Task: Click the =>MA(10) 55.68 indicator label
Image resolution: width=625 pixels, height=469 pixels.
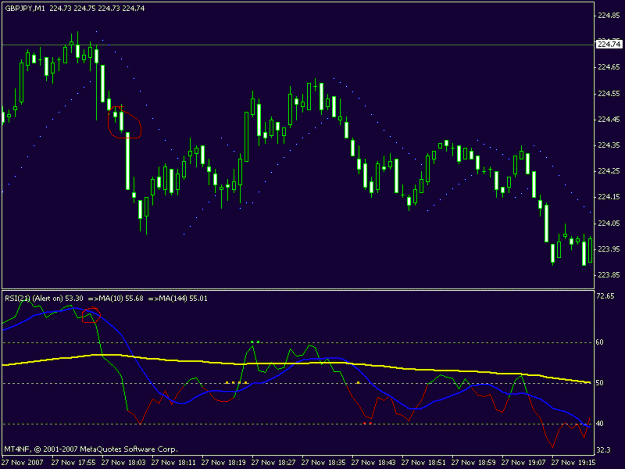Action: pyautogui.click(x=116, y=298)
